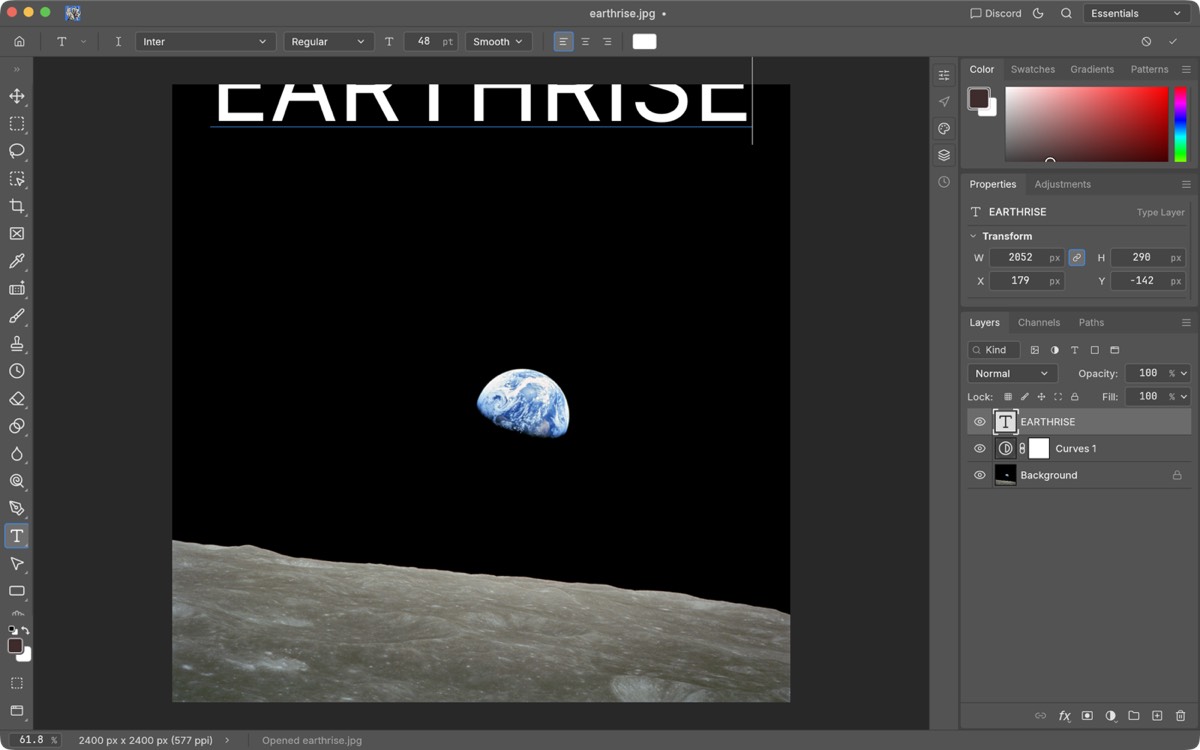Switch to the Patterns tab
Viewport: 1200px width, 750px height.
coord(1149,70)
